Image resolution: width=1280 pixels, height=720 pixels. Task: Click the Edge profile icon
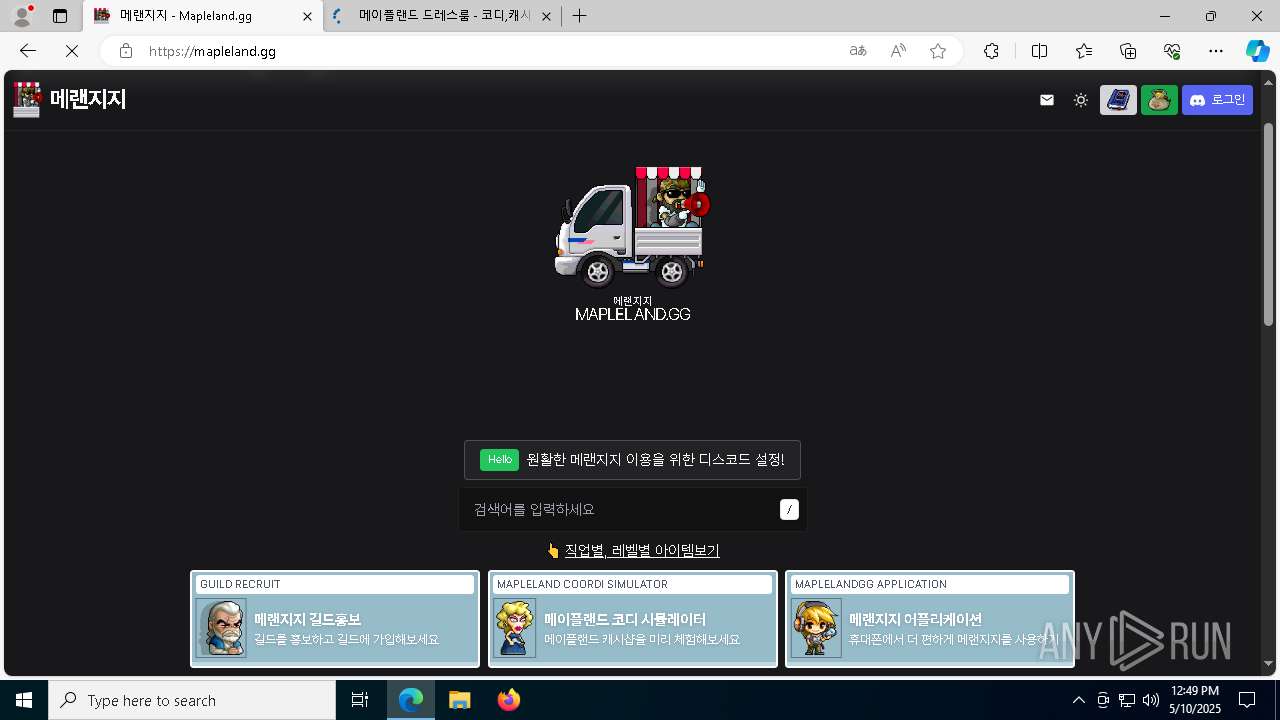[22, 16]
